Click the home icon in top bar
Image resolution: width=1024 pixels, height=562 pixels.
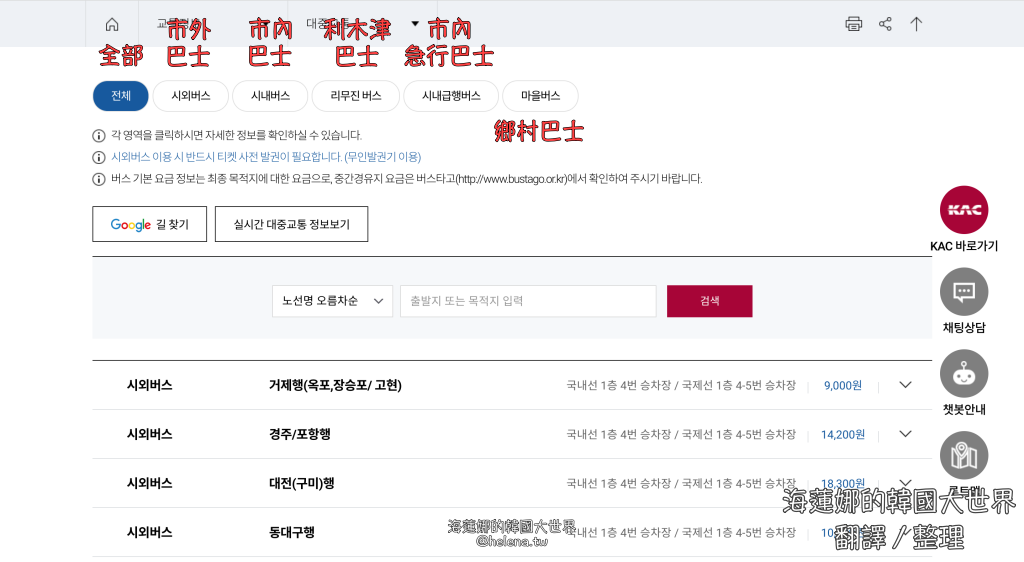112,24
